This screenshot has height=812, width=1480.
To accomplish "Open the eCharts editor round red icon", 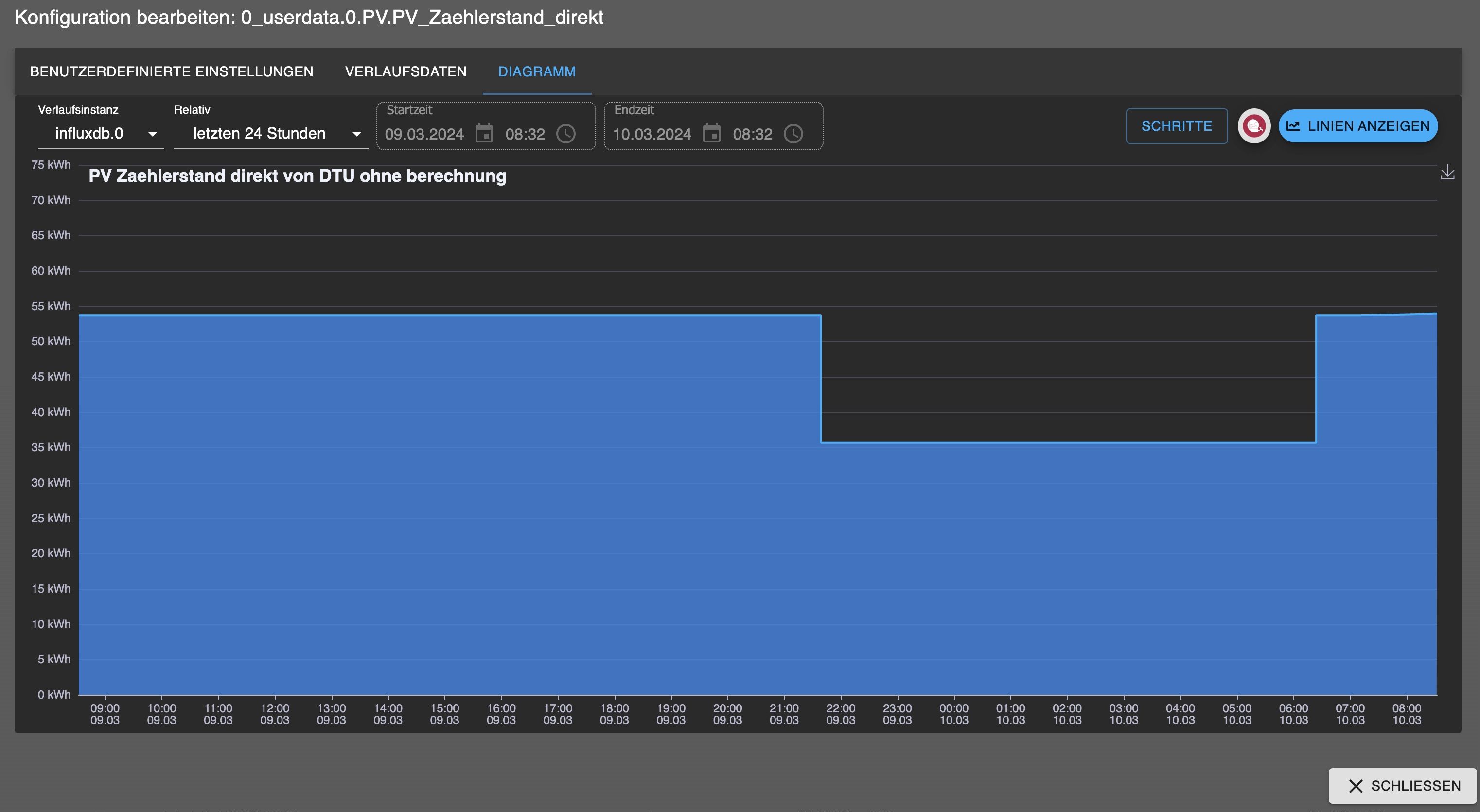I will (1253, 126).
